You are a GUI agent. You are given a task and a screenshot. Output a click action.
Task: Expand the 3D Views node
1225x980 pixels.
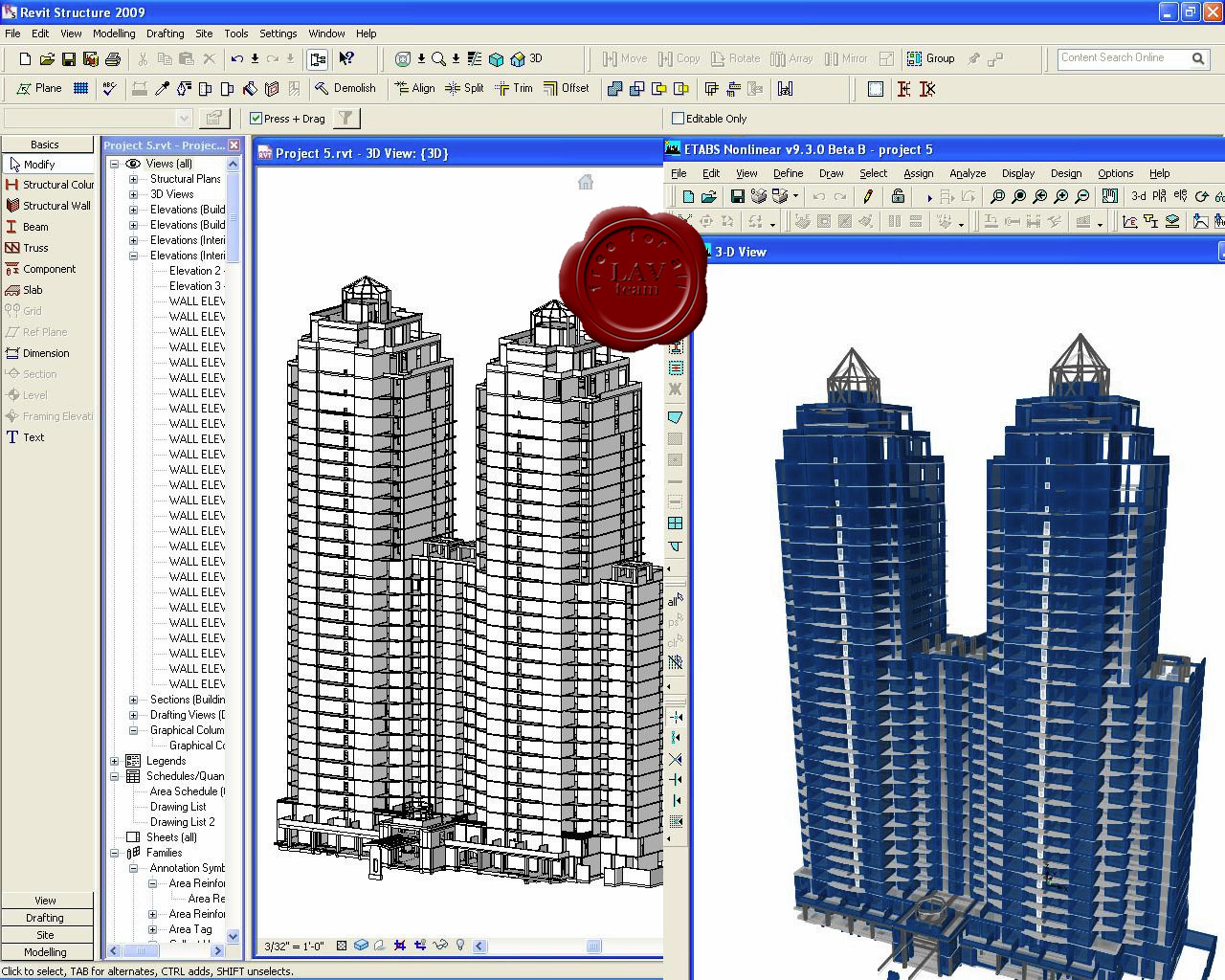pos(134,194)
